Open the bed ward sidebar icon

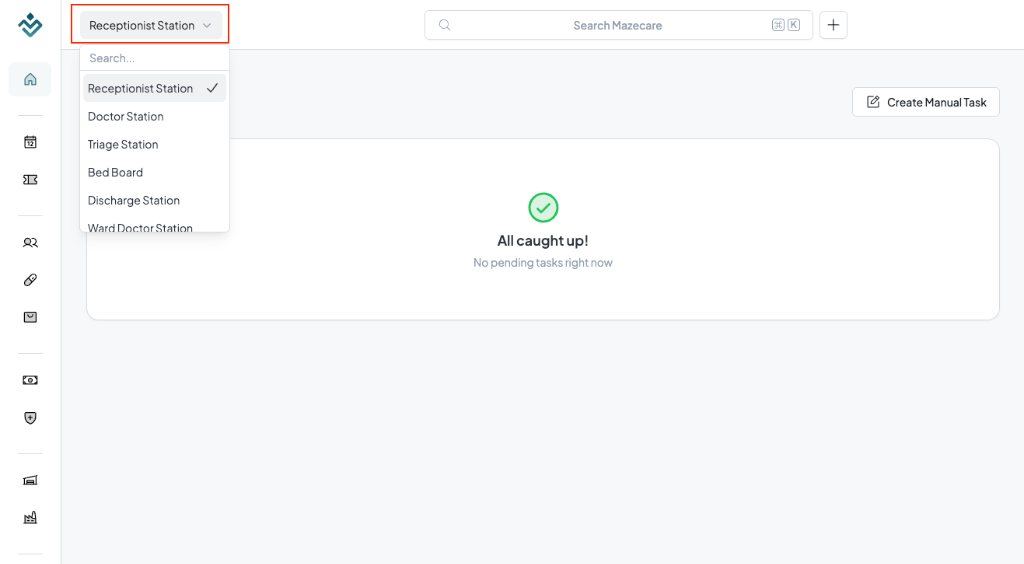[30, 480]
